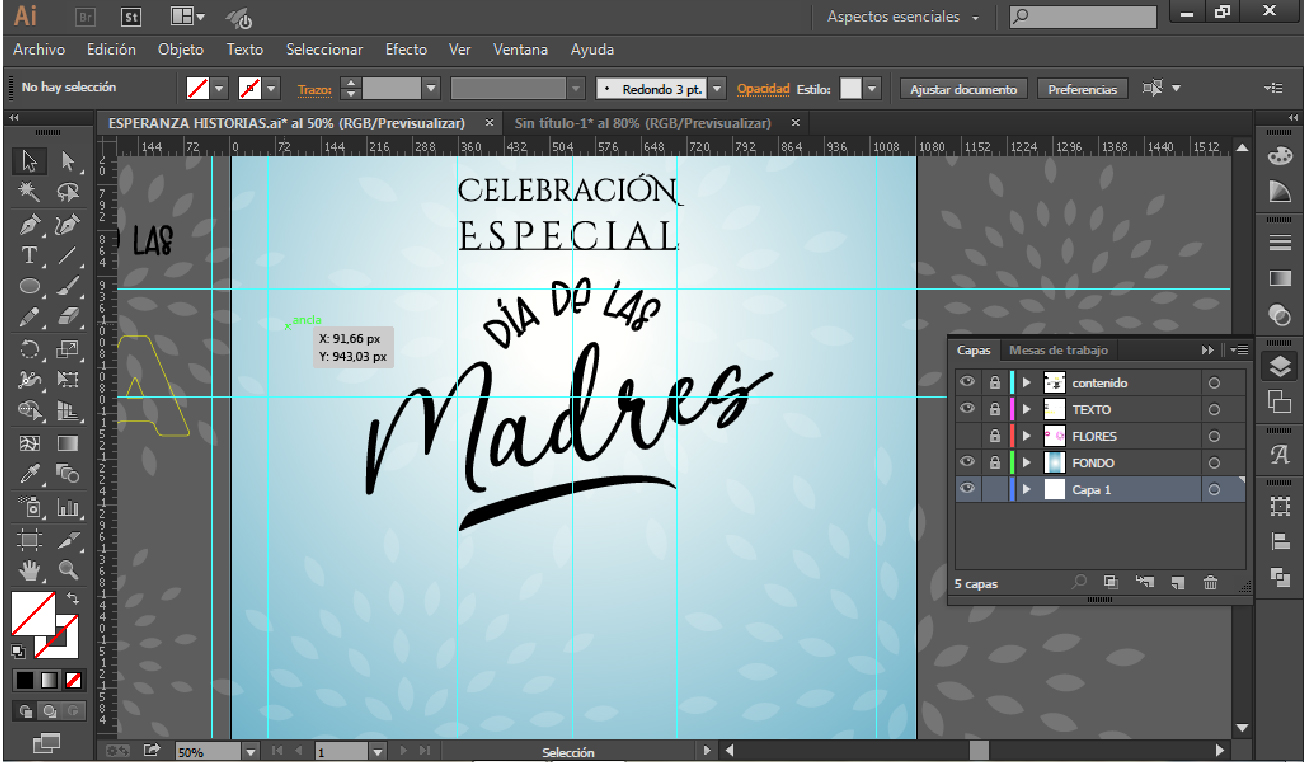Click the Ajustar documento button
This screenshot has width=1307, height=762.
(964, 89)
